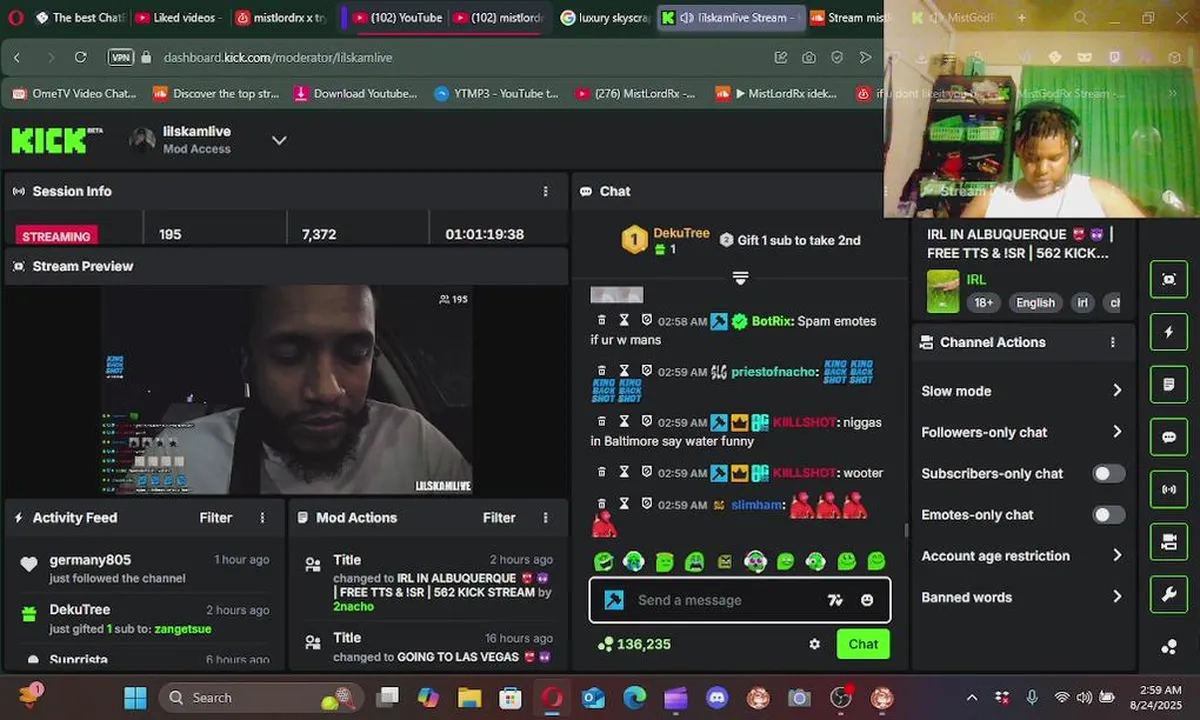Open the Download Youtube bookmark

pyautogui.click(x=355, y=94)
